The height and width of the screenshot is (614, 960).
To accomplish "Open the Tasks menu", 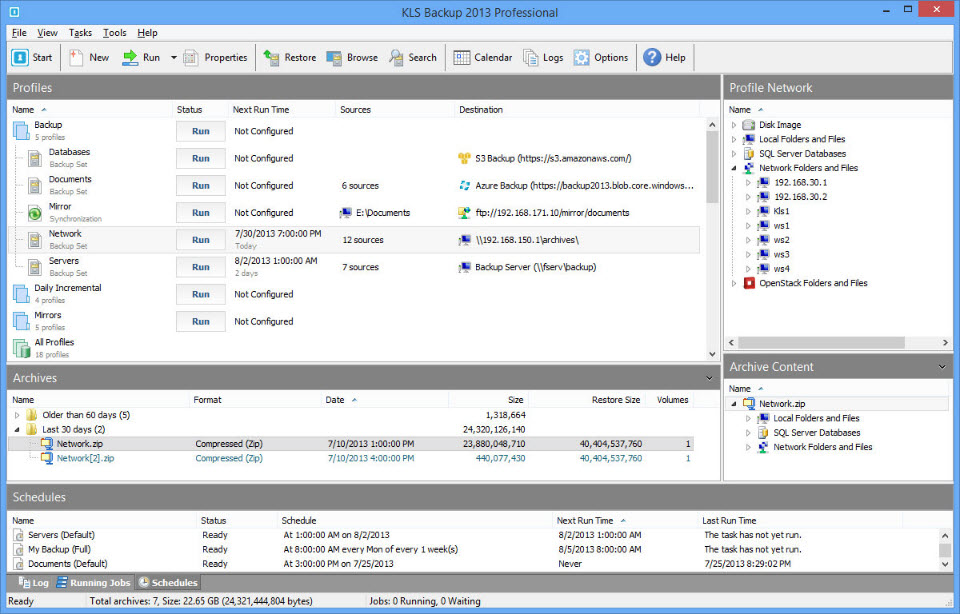I will point(80,33).
